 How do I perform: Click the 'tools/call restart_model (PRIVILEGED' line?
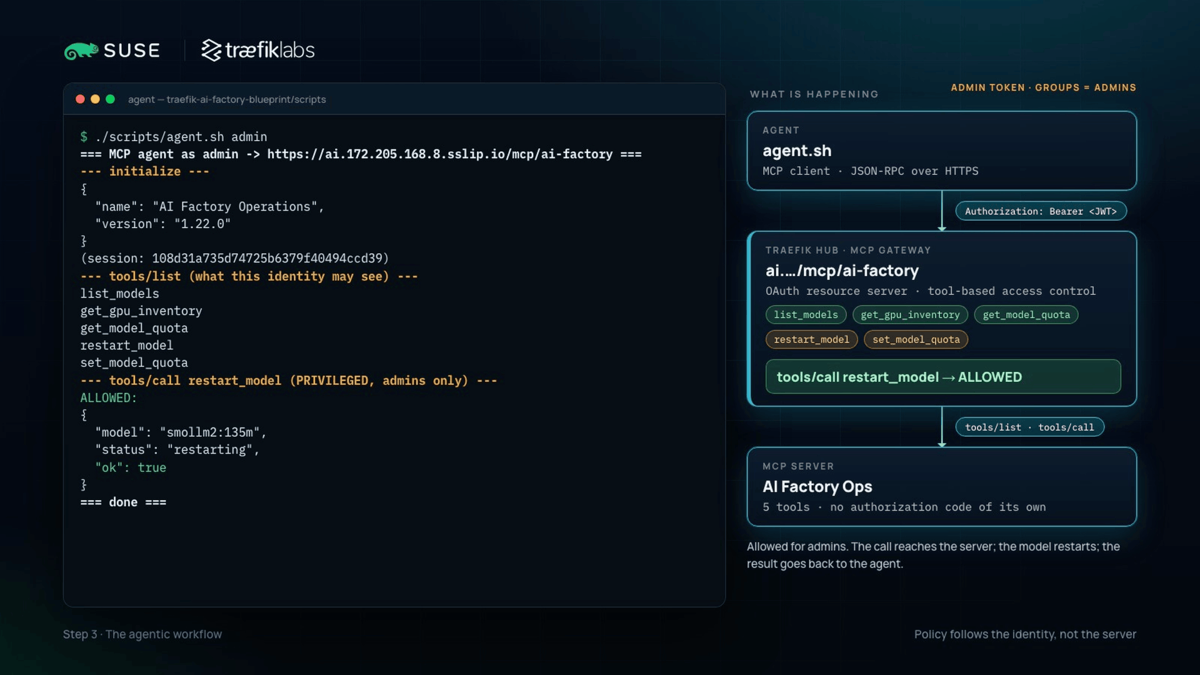289,381
